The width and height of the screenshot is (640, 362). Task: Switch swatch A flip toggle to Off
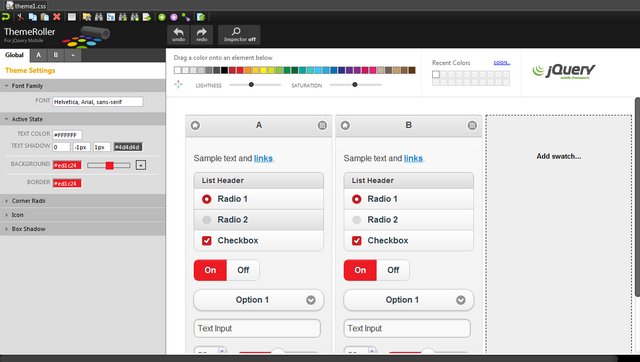tap(243, 270)
